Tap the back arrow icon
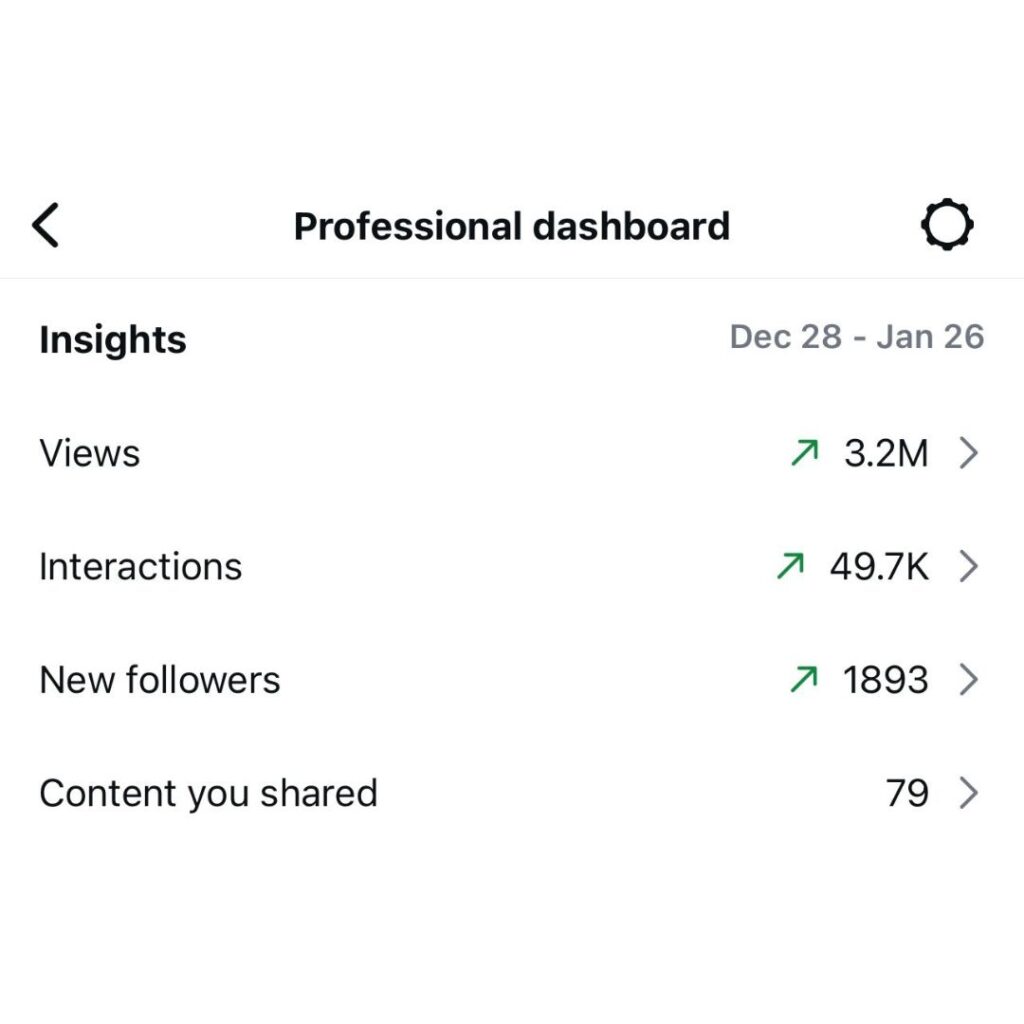This screenshot has height=1024, width=1024. pos(46,225)
